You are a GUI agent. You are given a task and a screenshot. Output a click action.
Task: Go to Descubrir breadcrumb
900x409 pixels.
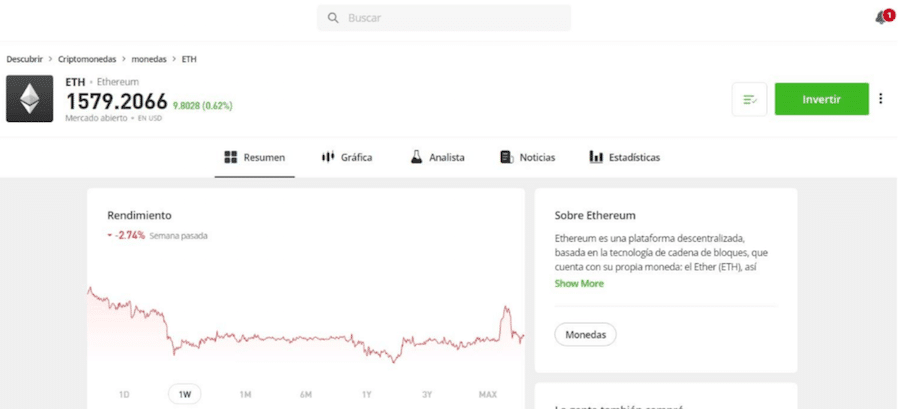point(25,59)
